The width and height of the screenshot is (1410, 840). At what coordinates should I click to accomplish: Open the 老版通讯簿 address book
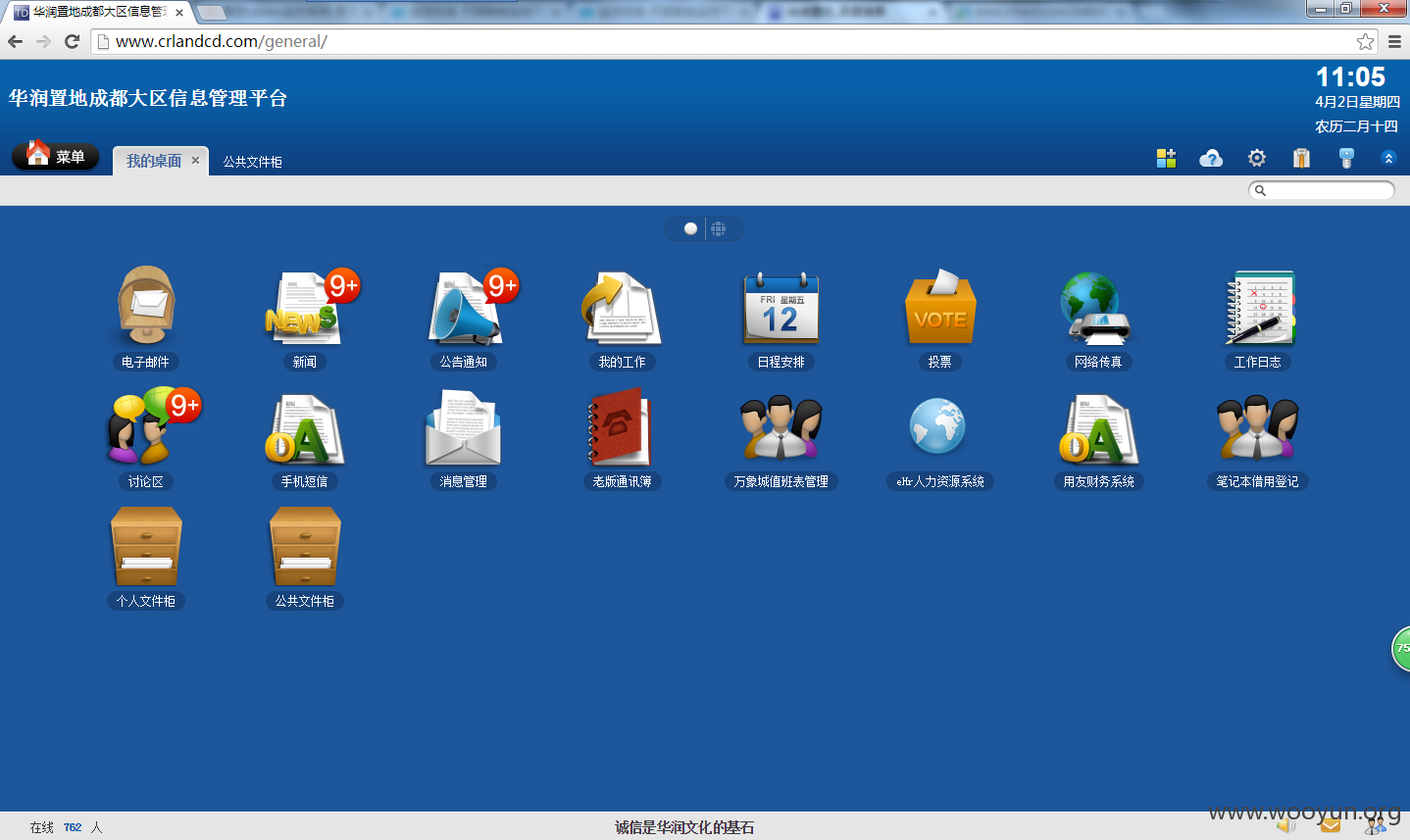coord(620,427)
